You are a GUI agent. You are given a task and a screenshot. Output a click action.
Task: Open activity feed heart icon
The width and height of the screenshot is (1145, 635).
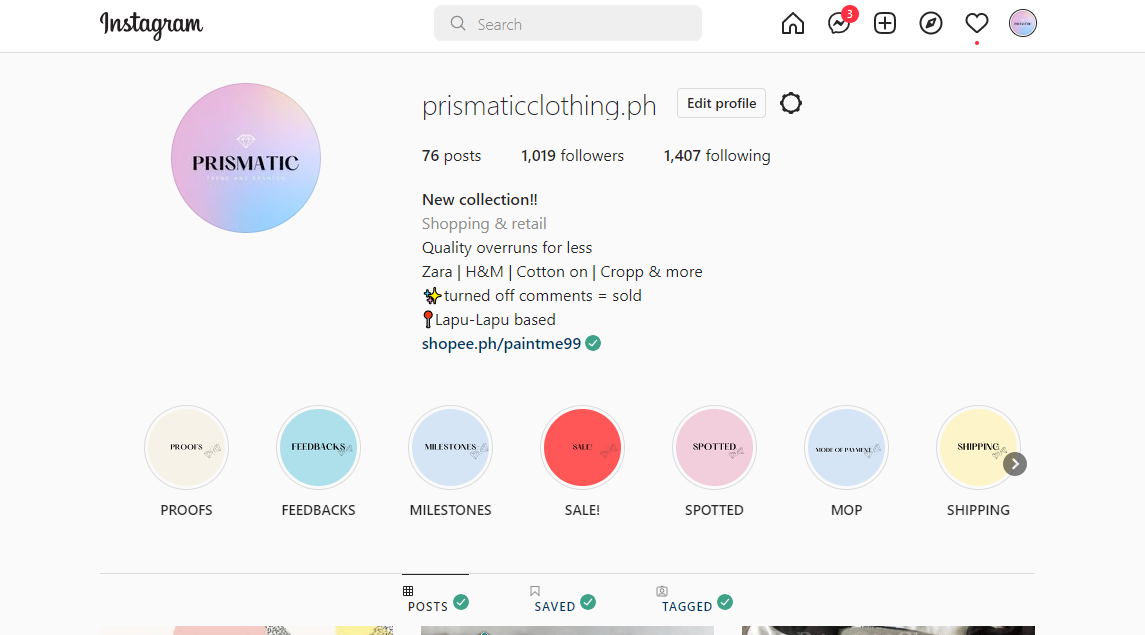pyautogui.click(x=977, y=24)
